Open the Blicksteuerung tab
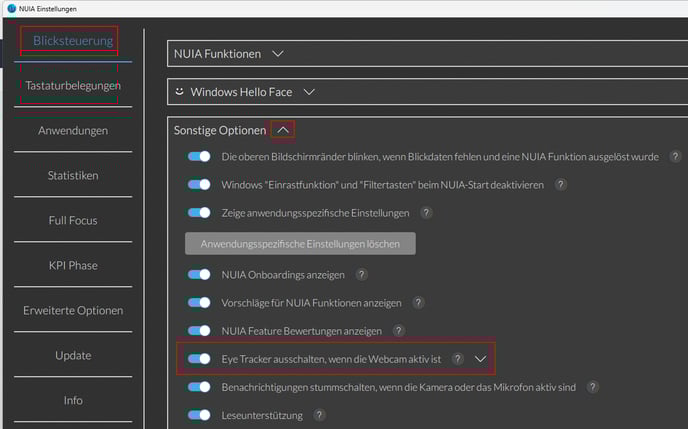This screenshot has height=429, width=688. click(73, 41)
